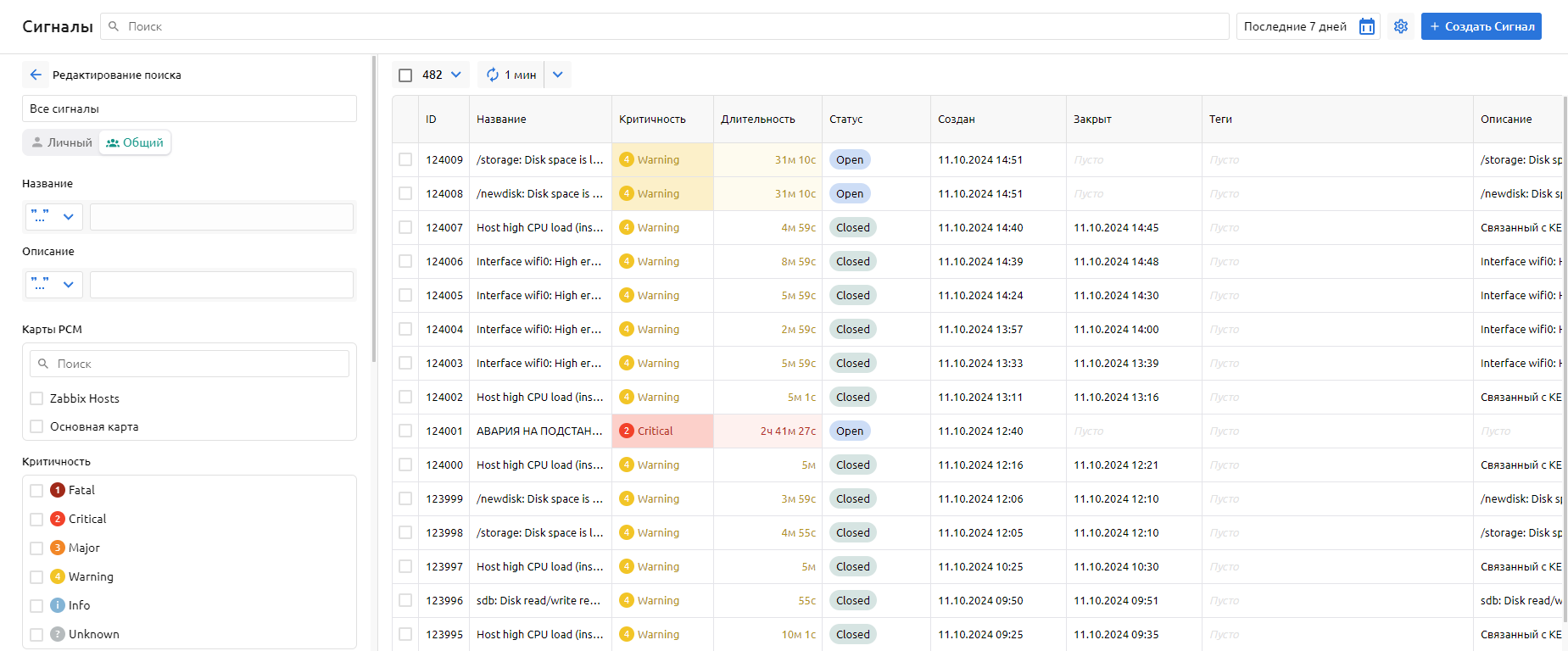Select the row checkbox for signal 124009
Image resolution: width=1568 pixels, height=651 pixels.
[x=405, y=159]
